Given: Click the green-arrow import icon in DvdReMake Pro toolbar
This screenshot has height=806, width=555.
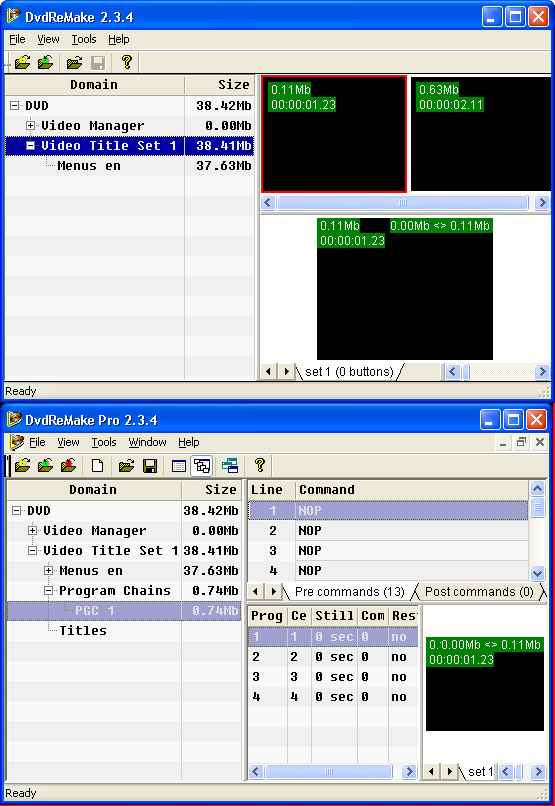Looking at the screenshot, I should coord(45,466).
